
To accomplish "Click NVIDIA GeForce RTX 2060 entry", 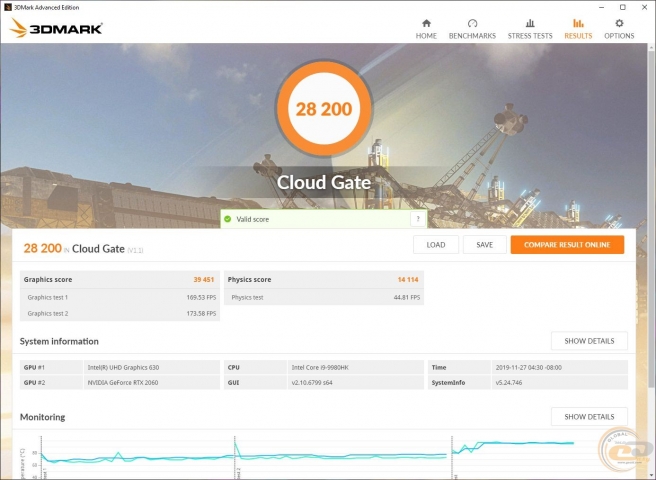I will pyautogui.click(x=123, y=382).
